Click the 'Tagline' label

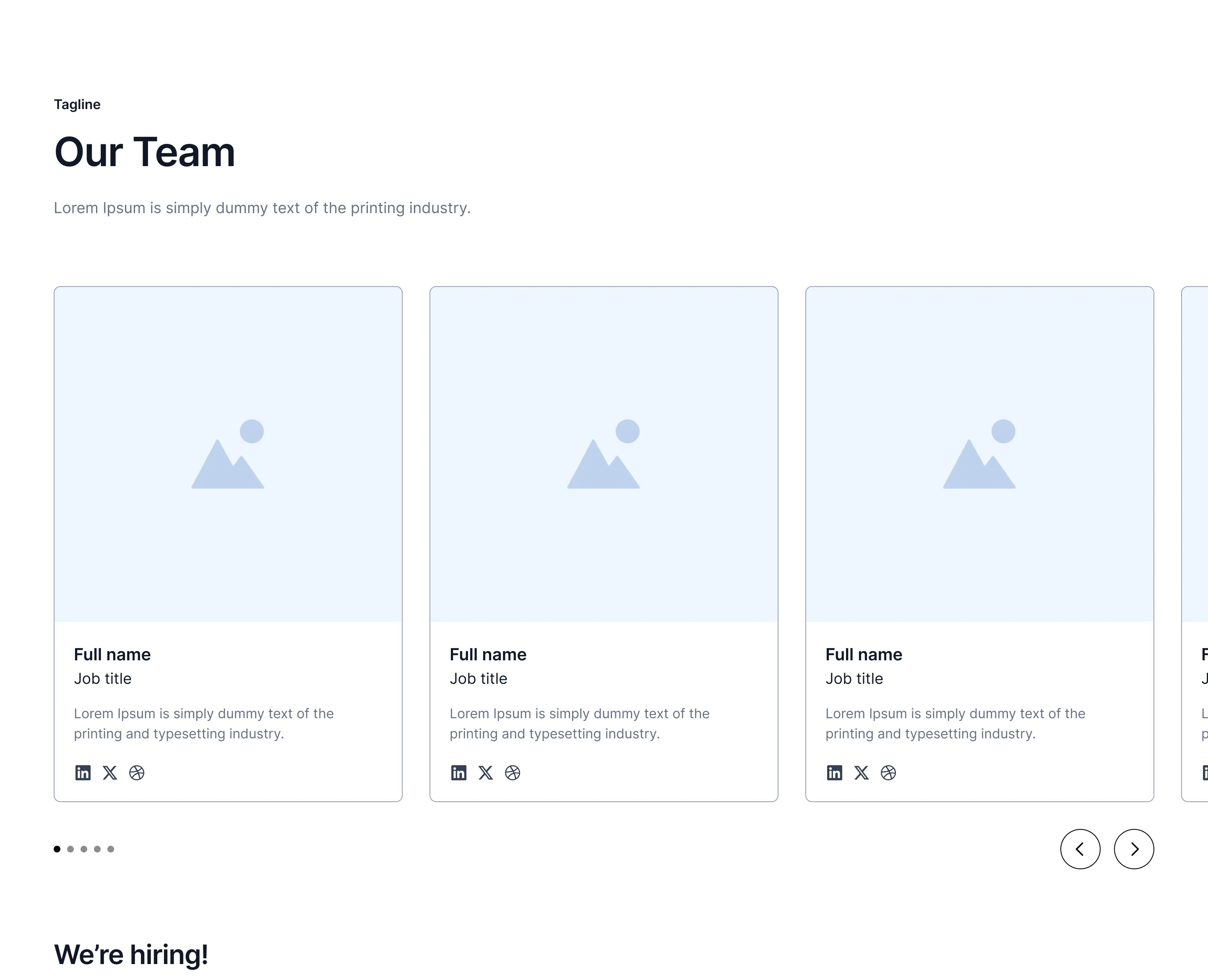tap(77, 105)
